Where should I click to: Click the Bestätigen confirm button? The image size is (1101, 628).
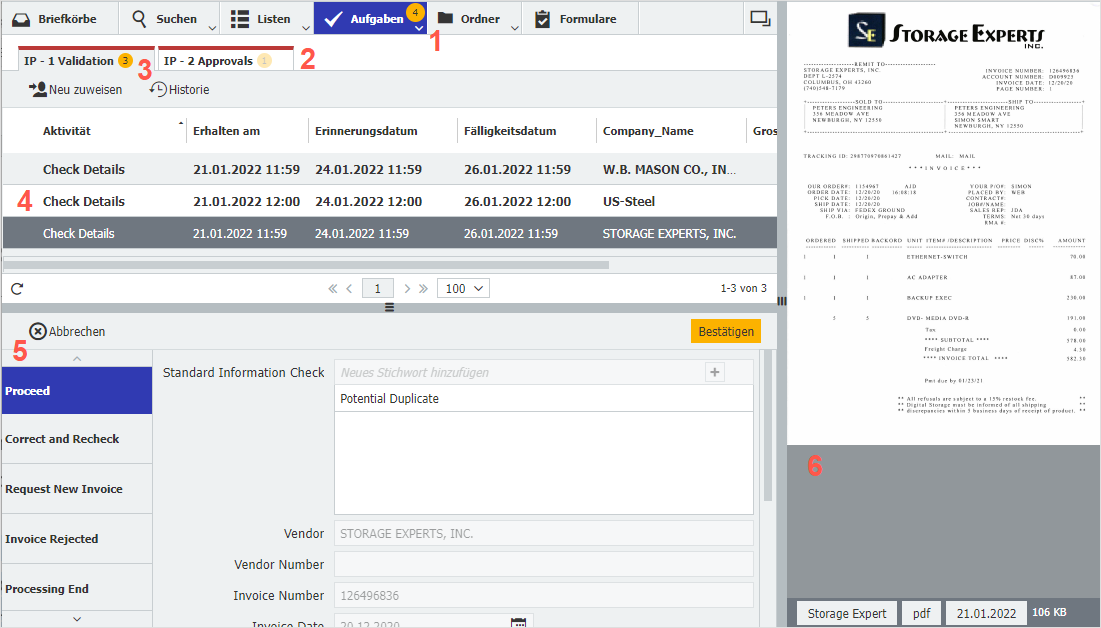[x=725, y=330]
